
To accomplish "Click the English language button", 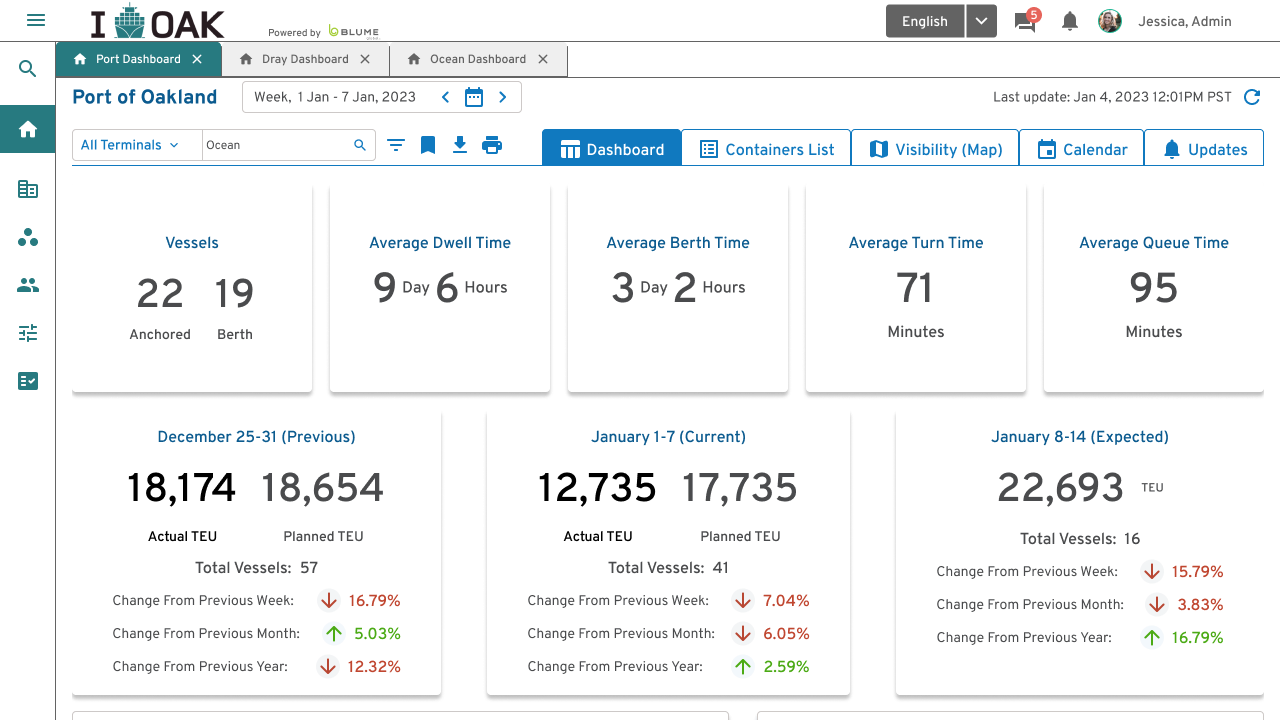I will (925, 21).
